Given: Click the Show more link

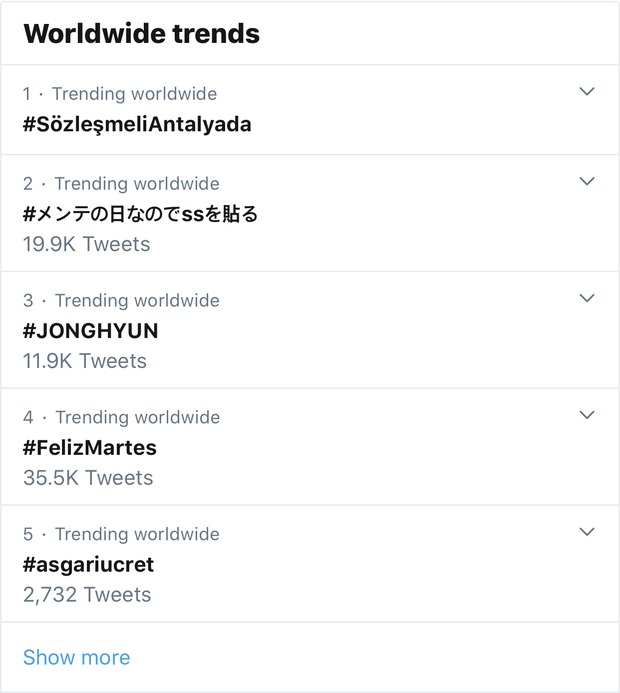Looking at the screenshot, I should (x=76, y=657).
